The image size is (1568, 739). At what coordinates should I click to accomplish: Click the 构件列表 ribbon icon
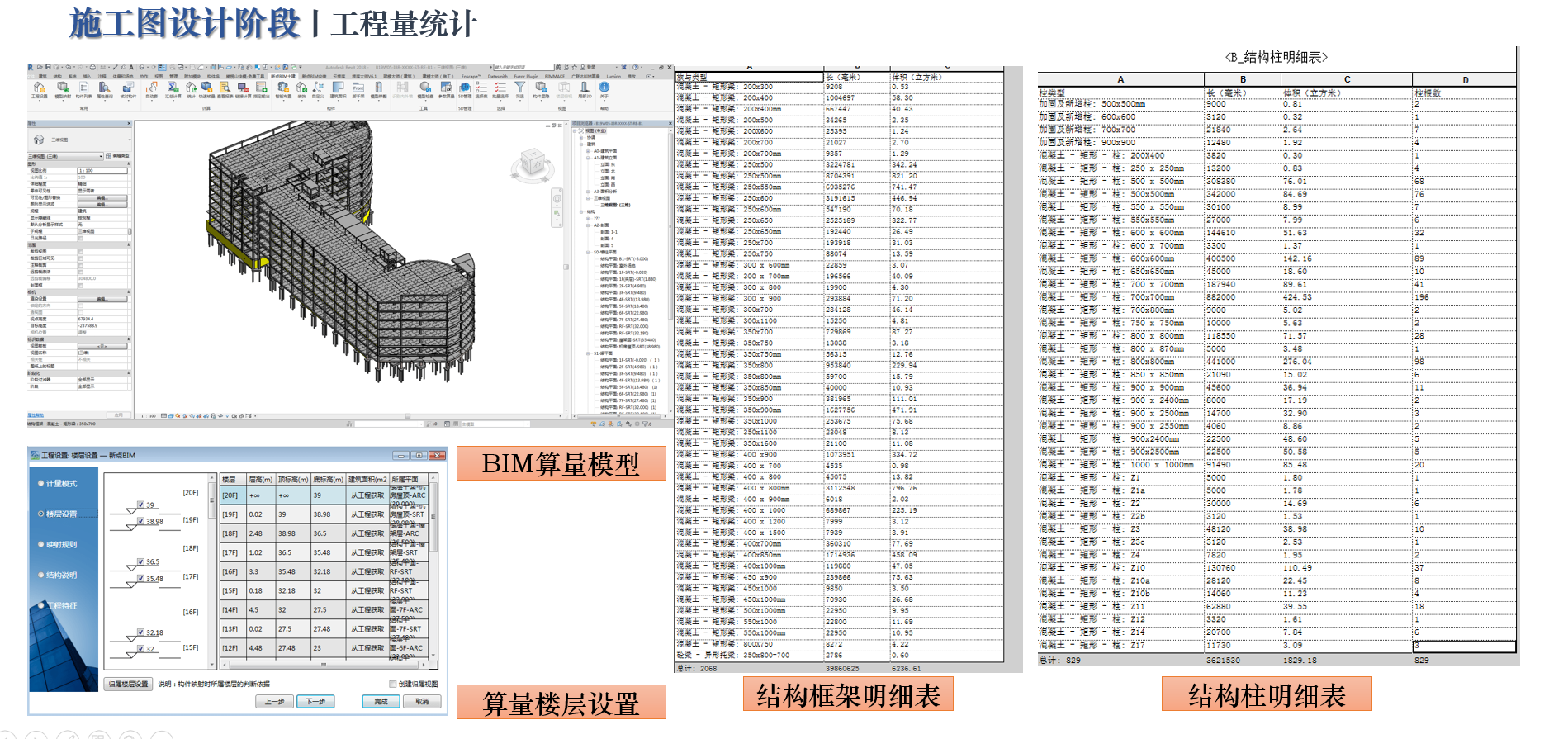[84, 90]
